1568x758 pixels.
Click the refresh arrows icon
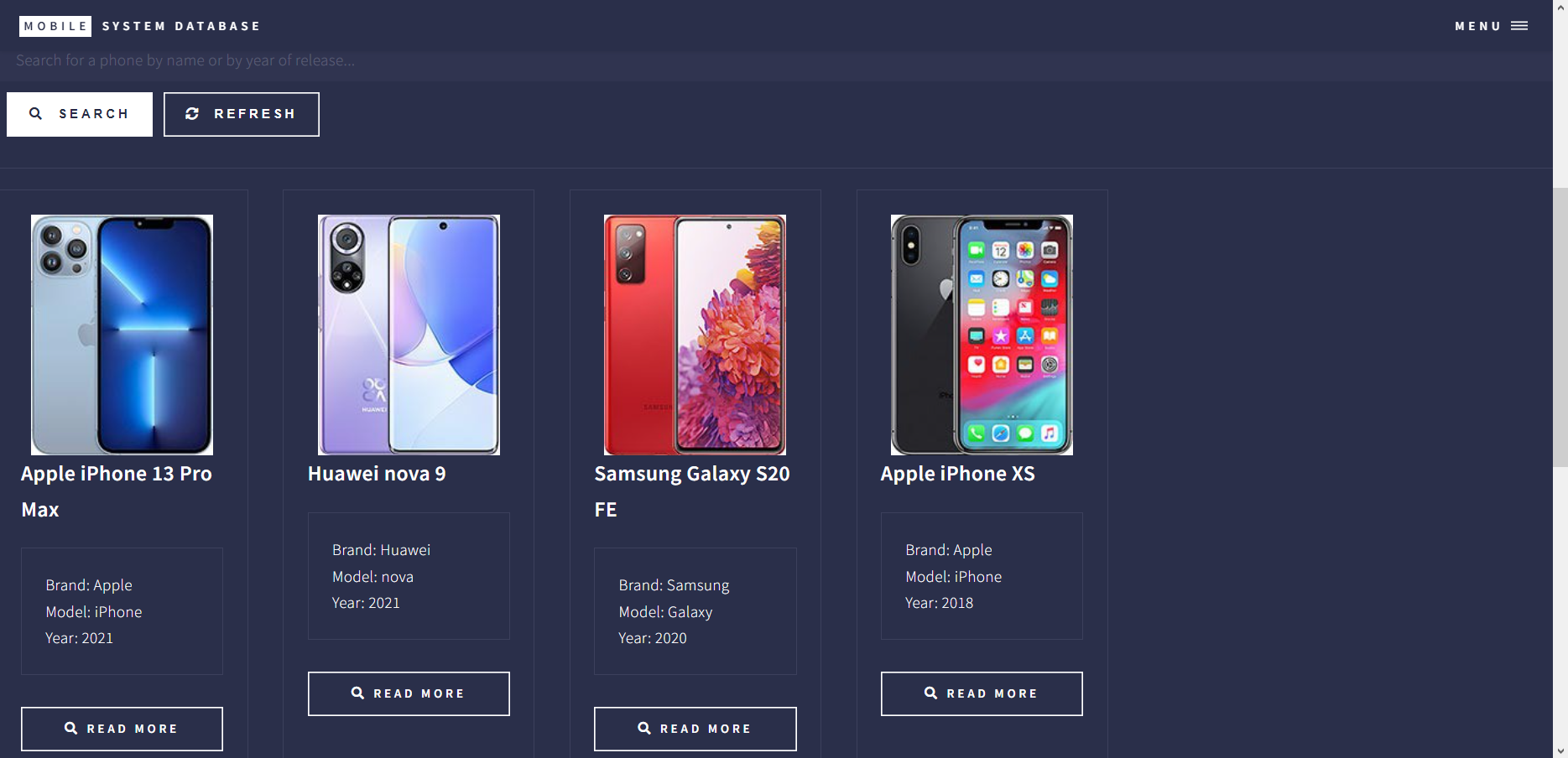(192, 113)
